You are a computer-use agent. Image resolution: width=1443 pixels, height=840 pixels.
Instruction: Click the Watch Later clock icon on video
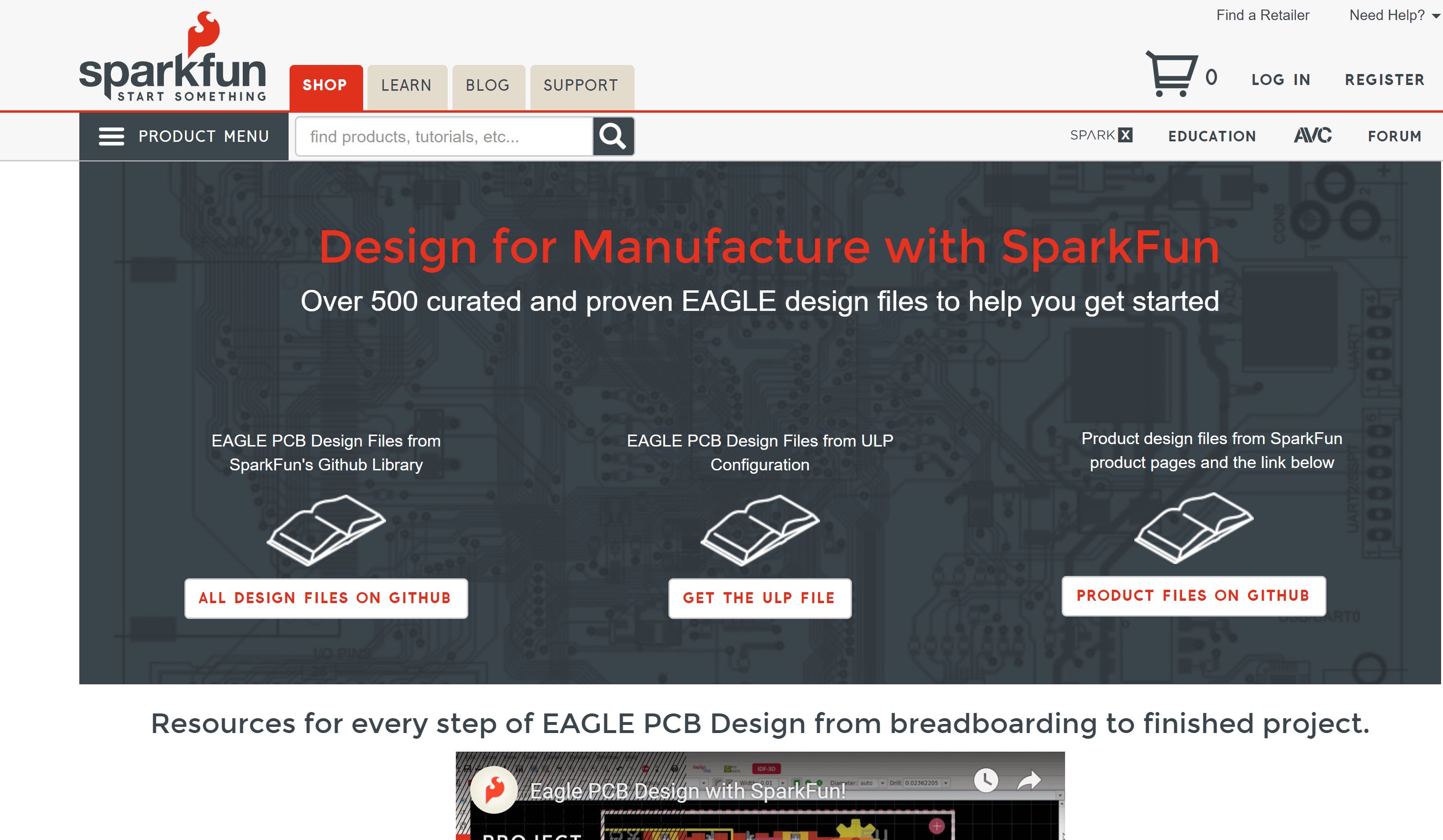986,780
